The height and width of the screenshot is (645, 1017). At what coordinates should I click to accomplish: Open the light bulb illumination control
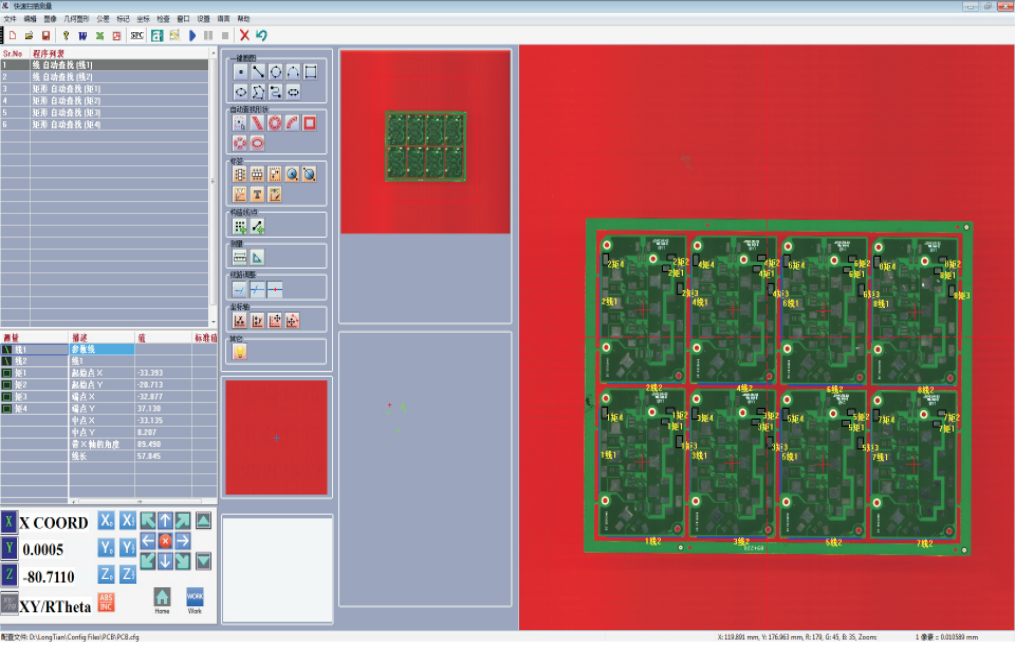point(65,35)
